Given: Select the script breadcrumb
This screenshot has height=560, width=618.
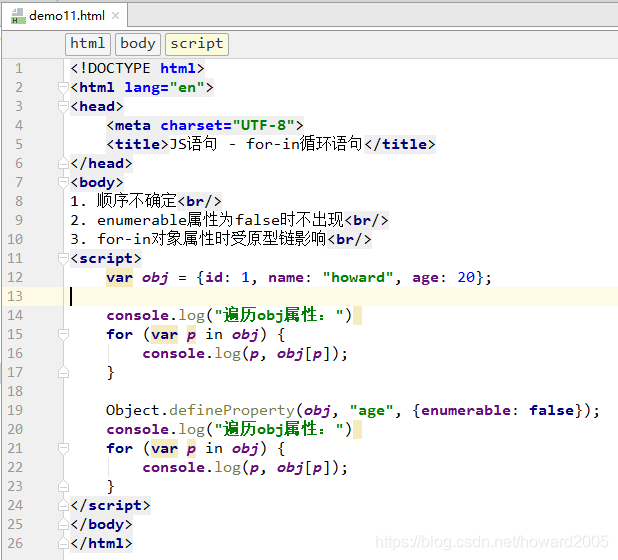Looking at the screenshot, I should coord(197,44).
